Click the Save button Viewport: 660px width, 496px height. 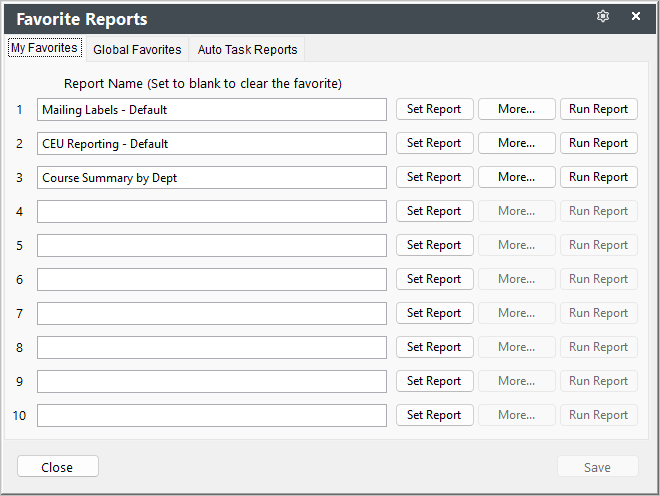pos(598,467)
